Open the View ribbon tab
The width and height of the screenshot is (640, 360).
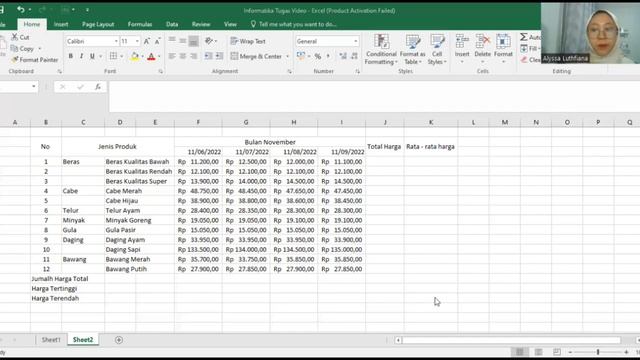click(x=230, y=24)
